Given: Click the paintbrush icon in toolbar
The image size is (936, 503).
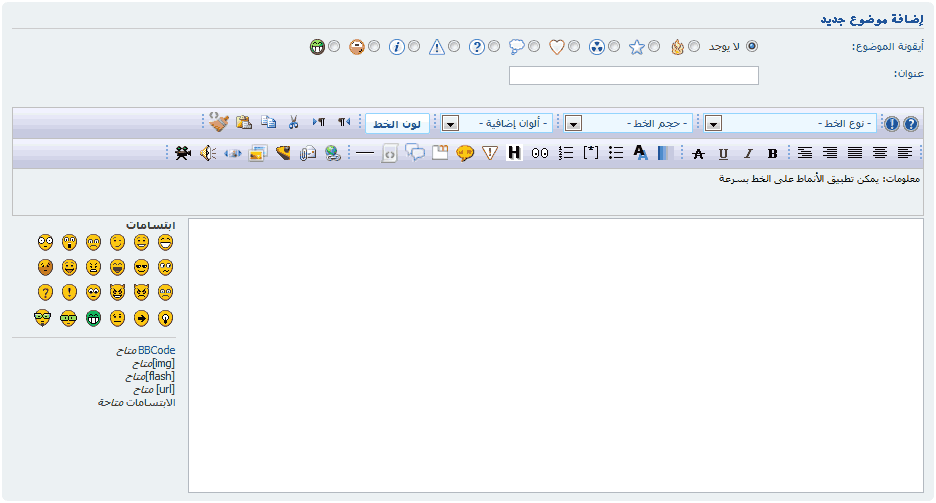Looking at the screenshot, I should [x=219, y=122].
